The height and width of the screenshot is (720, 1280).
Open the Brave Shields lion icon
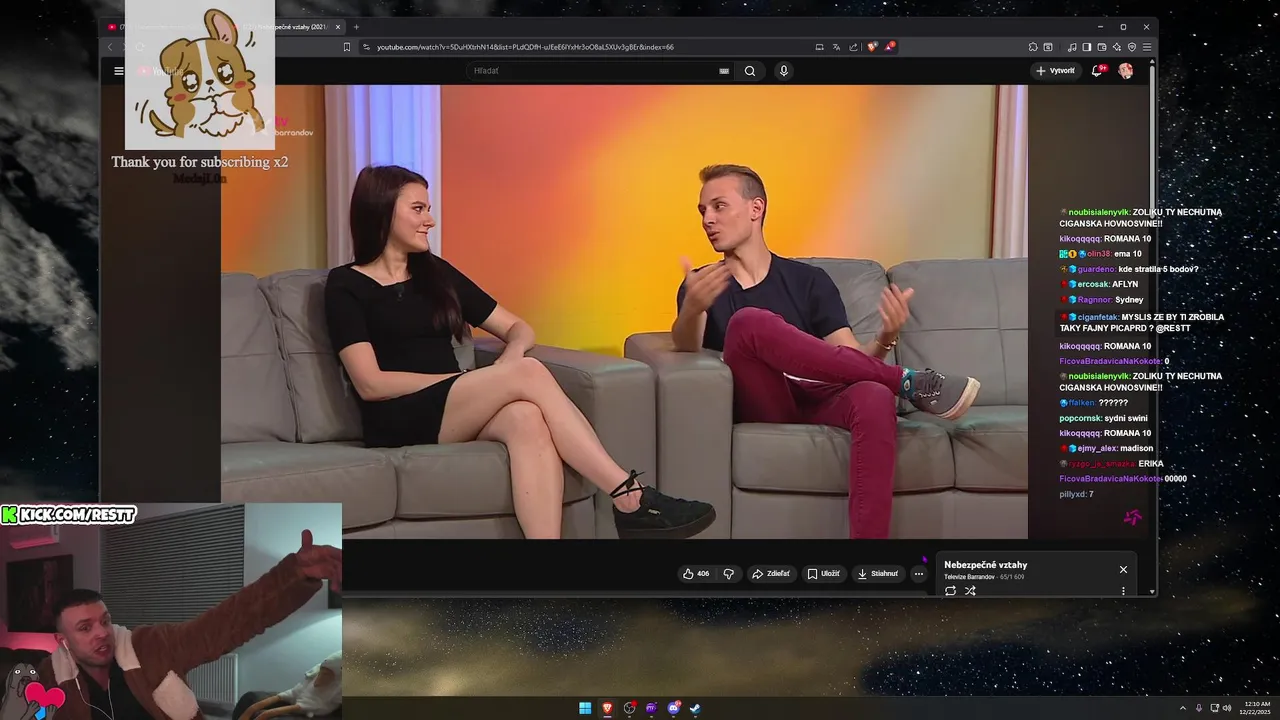click(872, 47)
